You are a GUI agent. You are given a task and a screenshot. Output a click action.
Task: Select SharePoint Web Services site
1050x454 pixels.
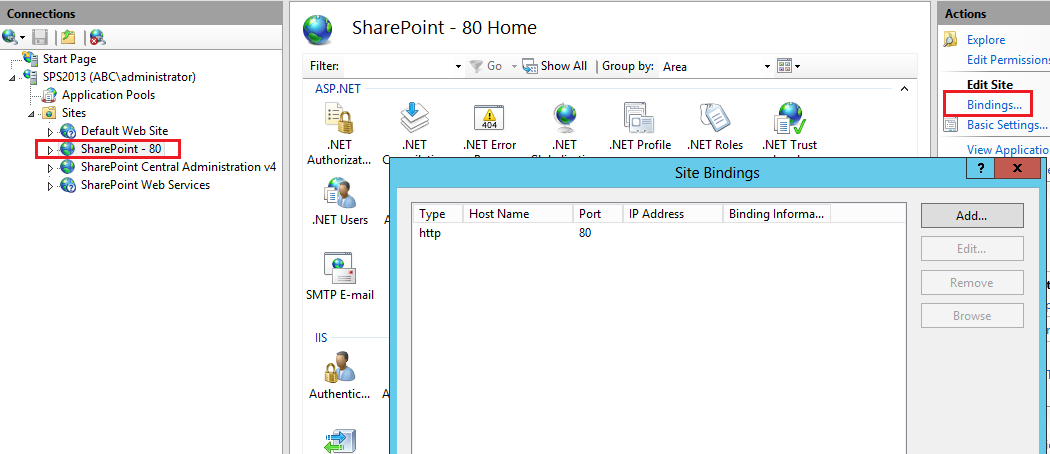coord(145,185)
